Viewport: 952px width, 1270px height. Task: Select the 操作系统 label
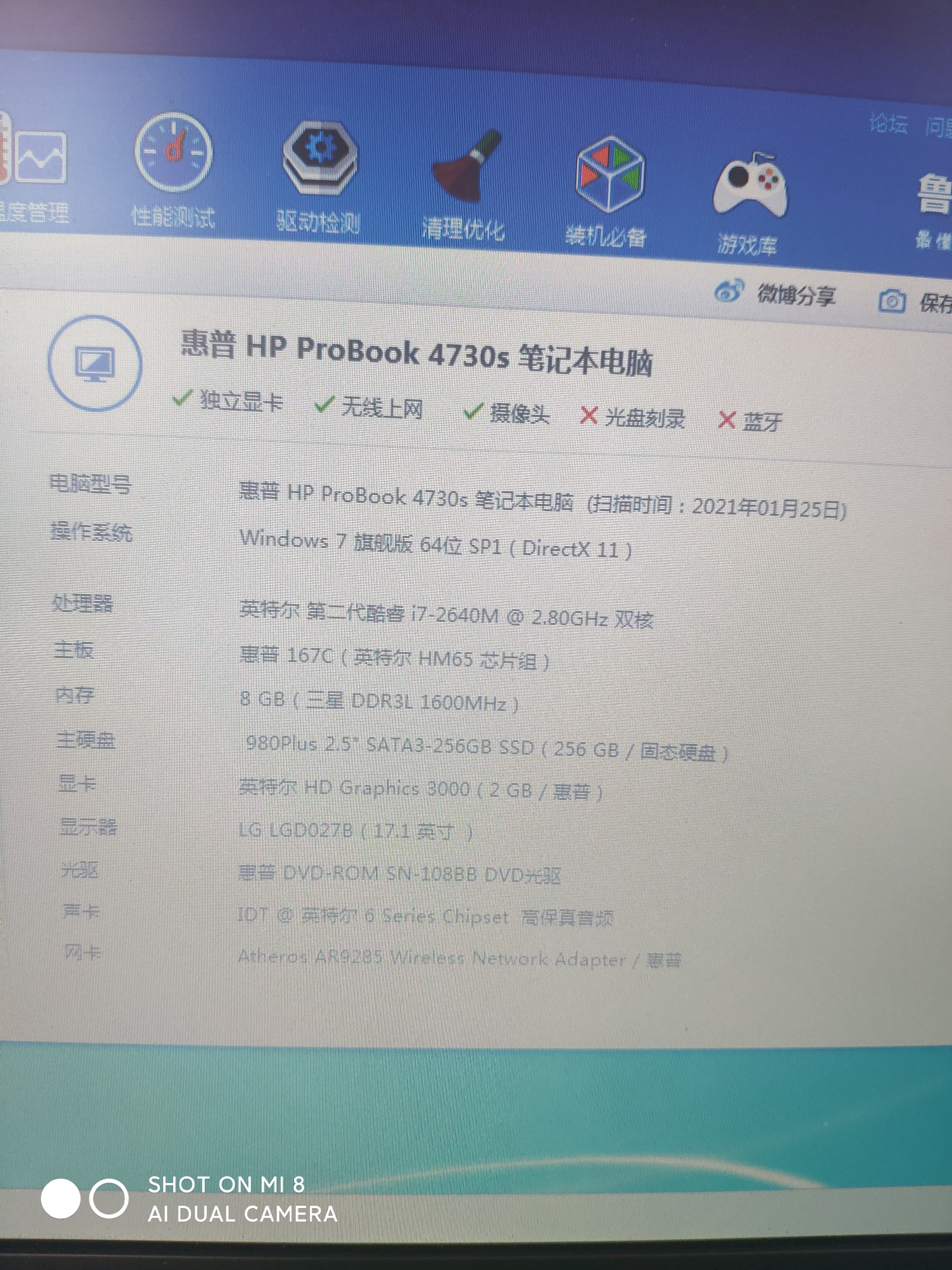[x=92, y=532]
